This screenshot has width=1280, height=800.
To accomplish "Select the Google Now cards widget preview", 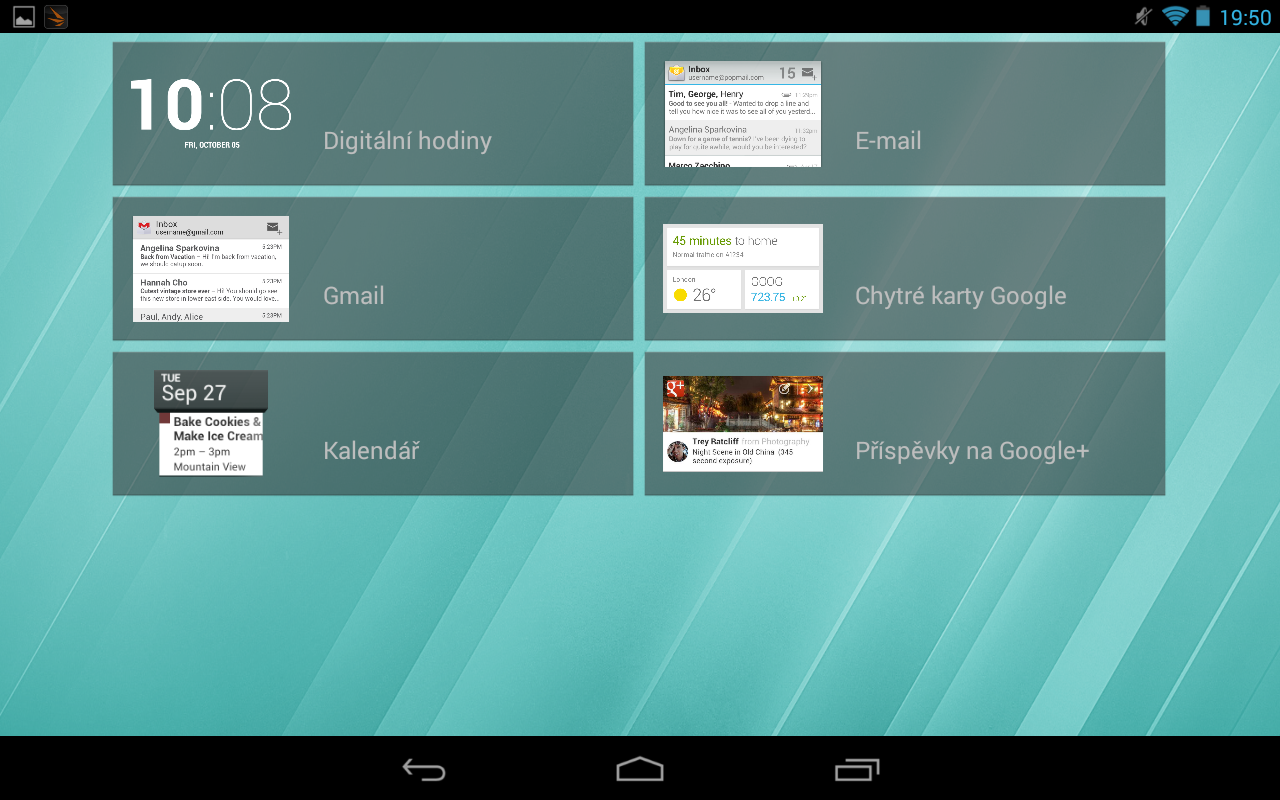I will click(743, 269).
